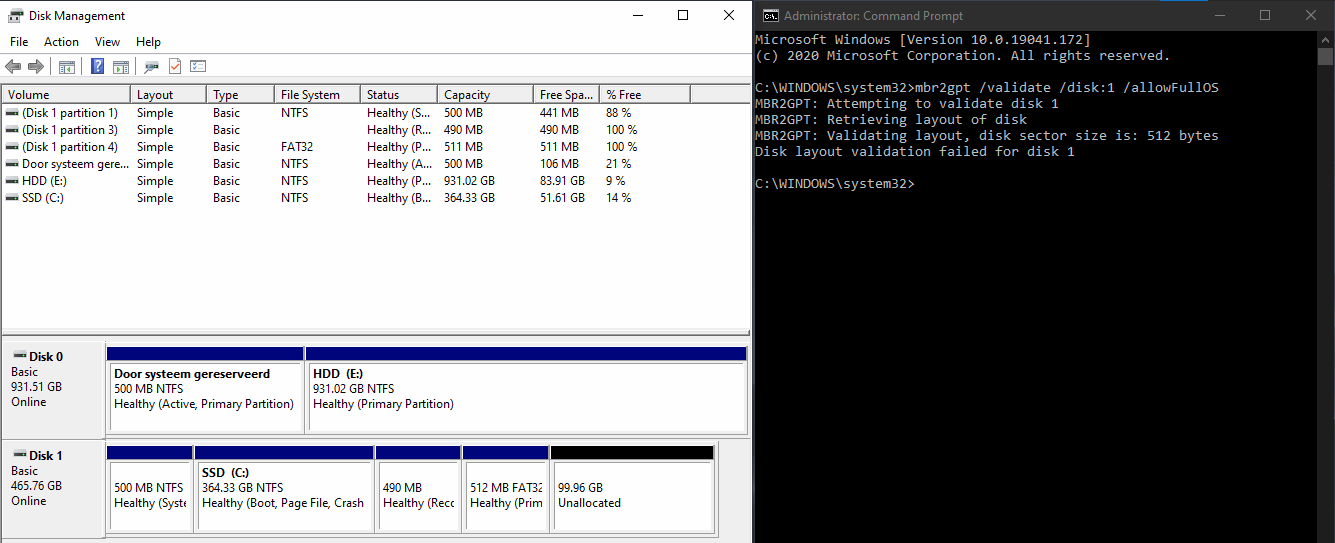This screenshot has height=543, width=1335.
Task: Sort by the Type column header
Action: coord(240,94)
